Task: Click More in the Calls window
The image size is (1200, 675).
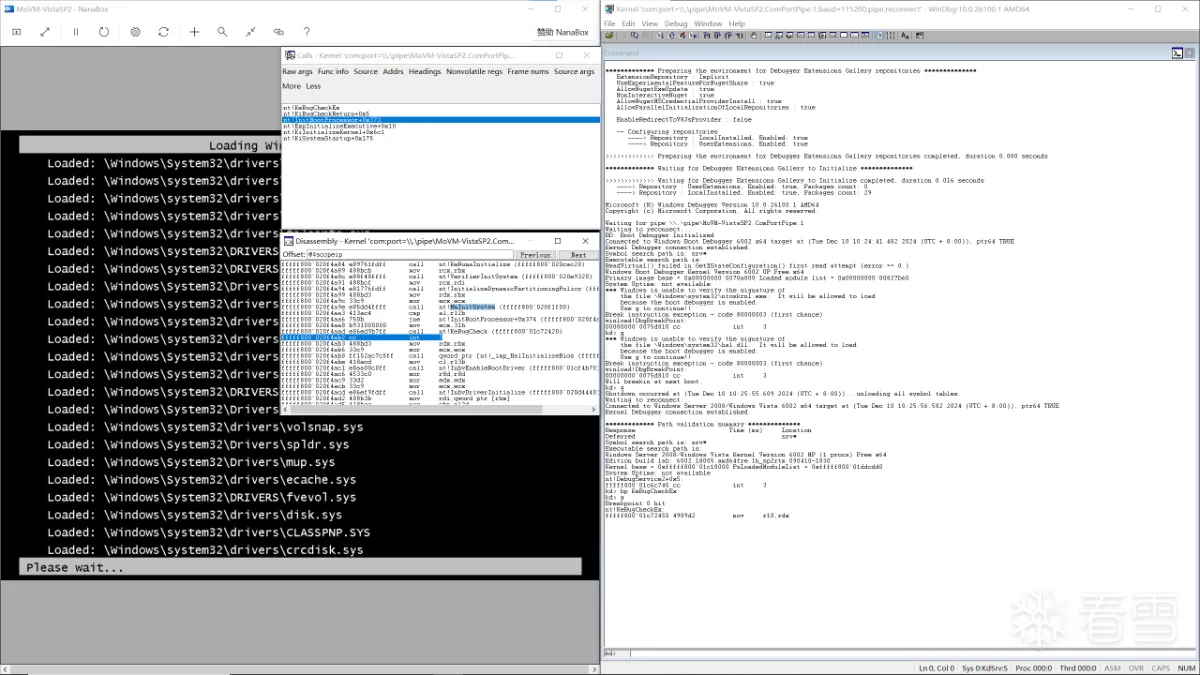Action: tap(291, 86)
